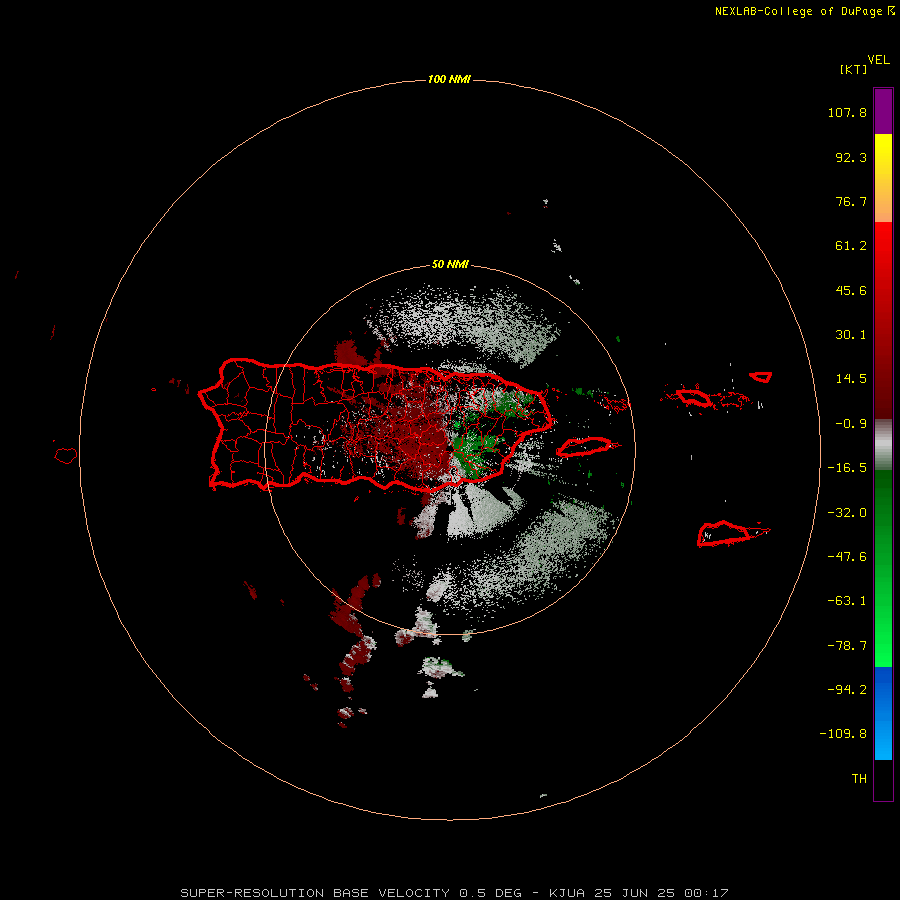Click the small Mona island outline far west

click(x=66, y=455)
